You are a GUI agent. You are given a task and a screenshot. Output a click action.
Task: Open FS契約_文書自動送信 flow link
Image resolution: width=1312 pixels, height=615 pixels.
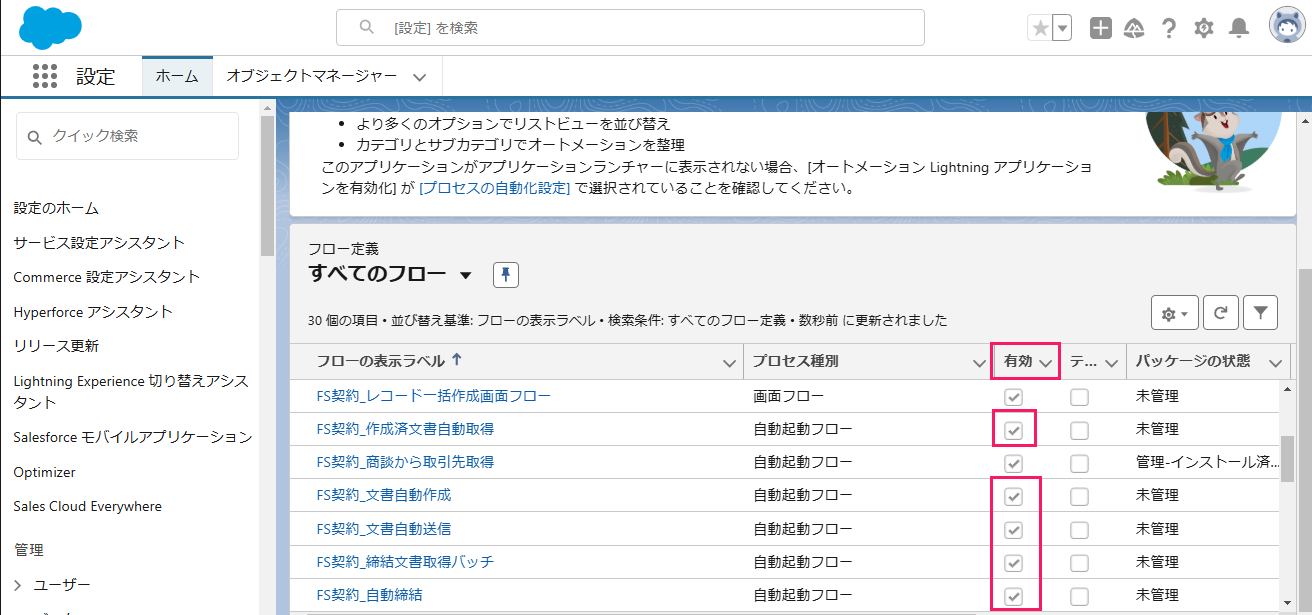383,528
